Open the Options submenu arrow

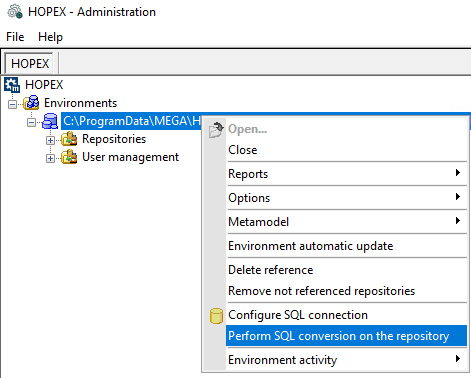point(458,197)
